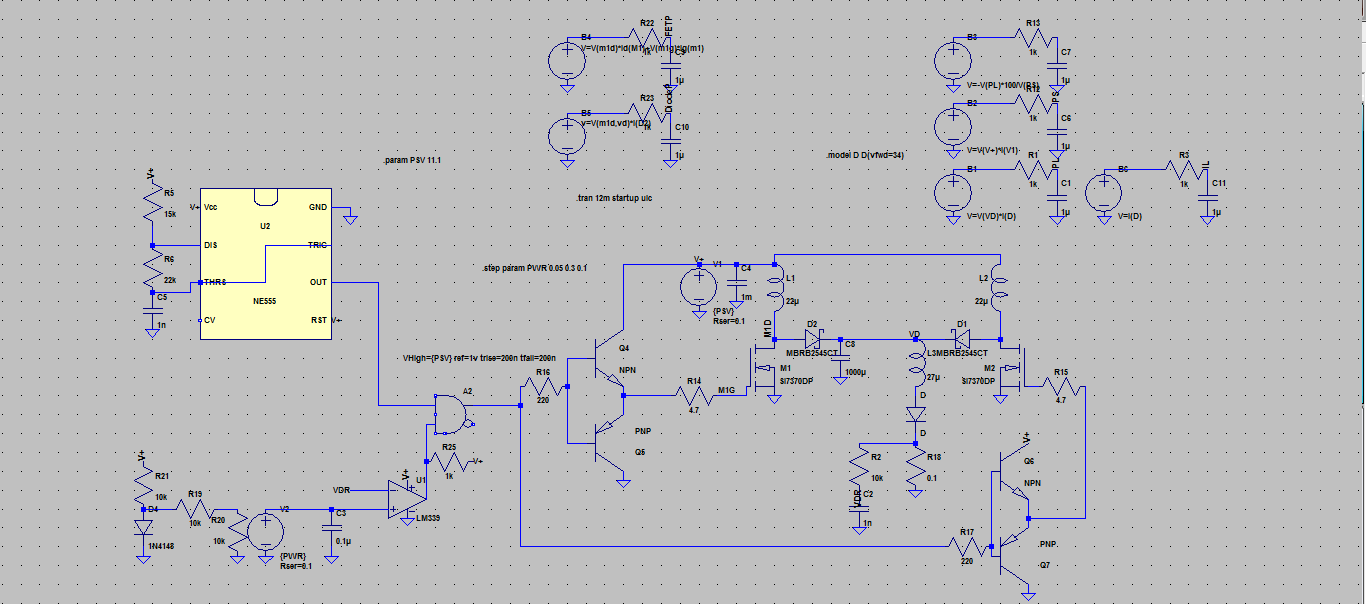Select the 1N4148 diode D4
The height and width of the screenshot is (604, 1366).
click(x=144, y=527)
